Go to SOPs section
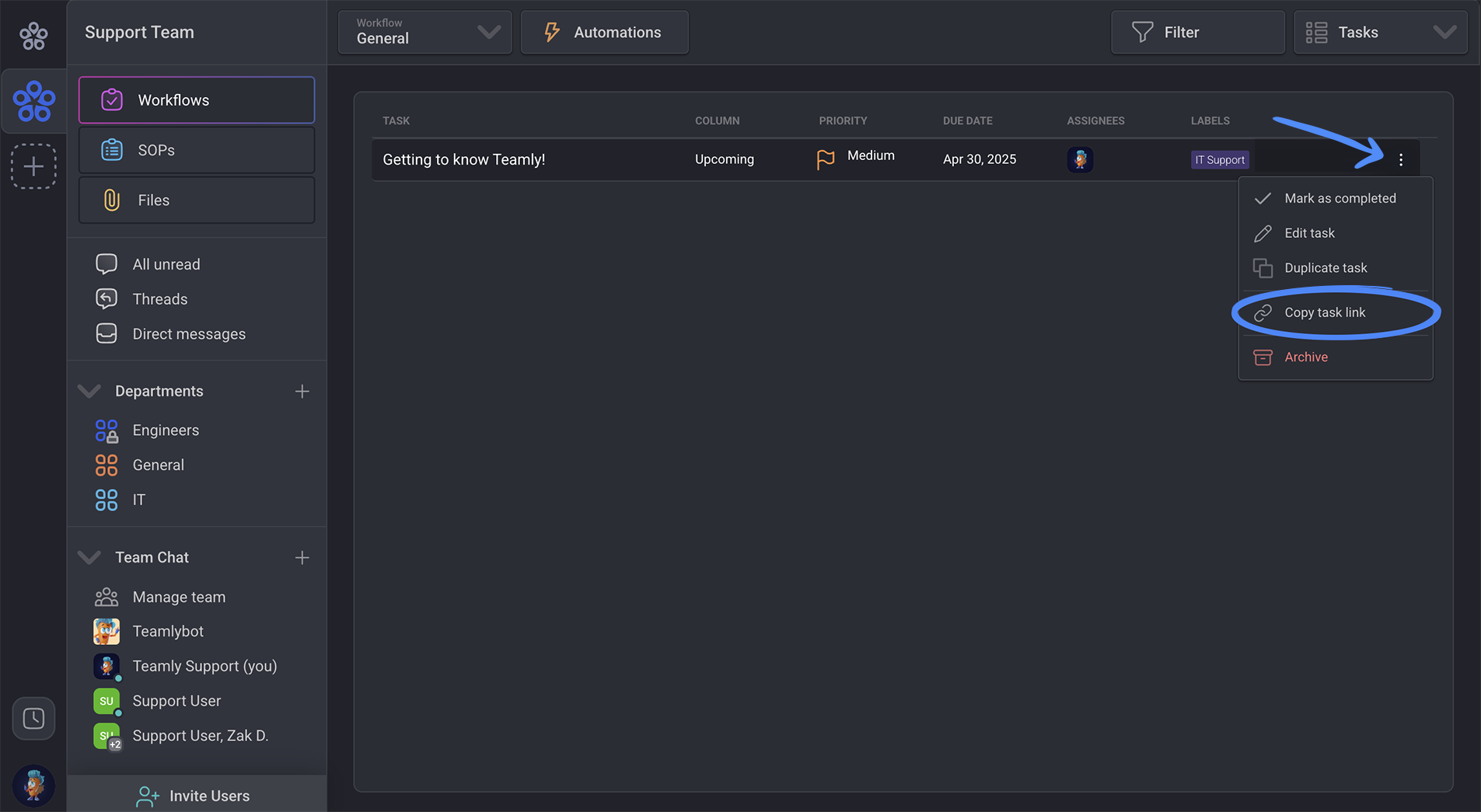Screen dimensions: 1481x812 197,150
